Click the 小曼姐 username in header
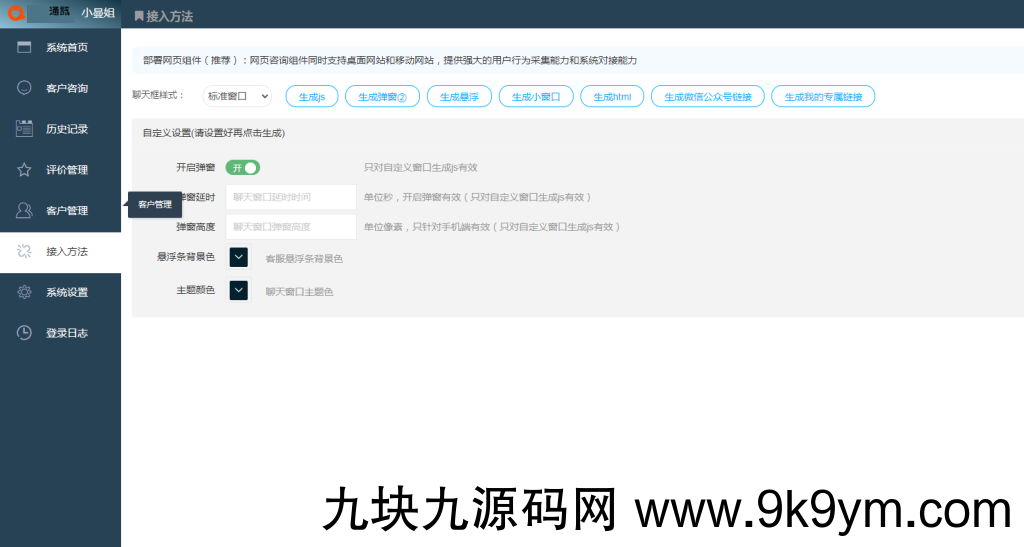Image resolution: width=1024 pixels, height=547 pixels. pyautogui.click(x=98, y=12)
